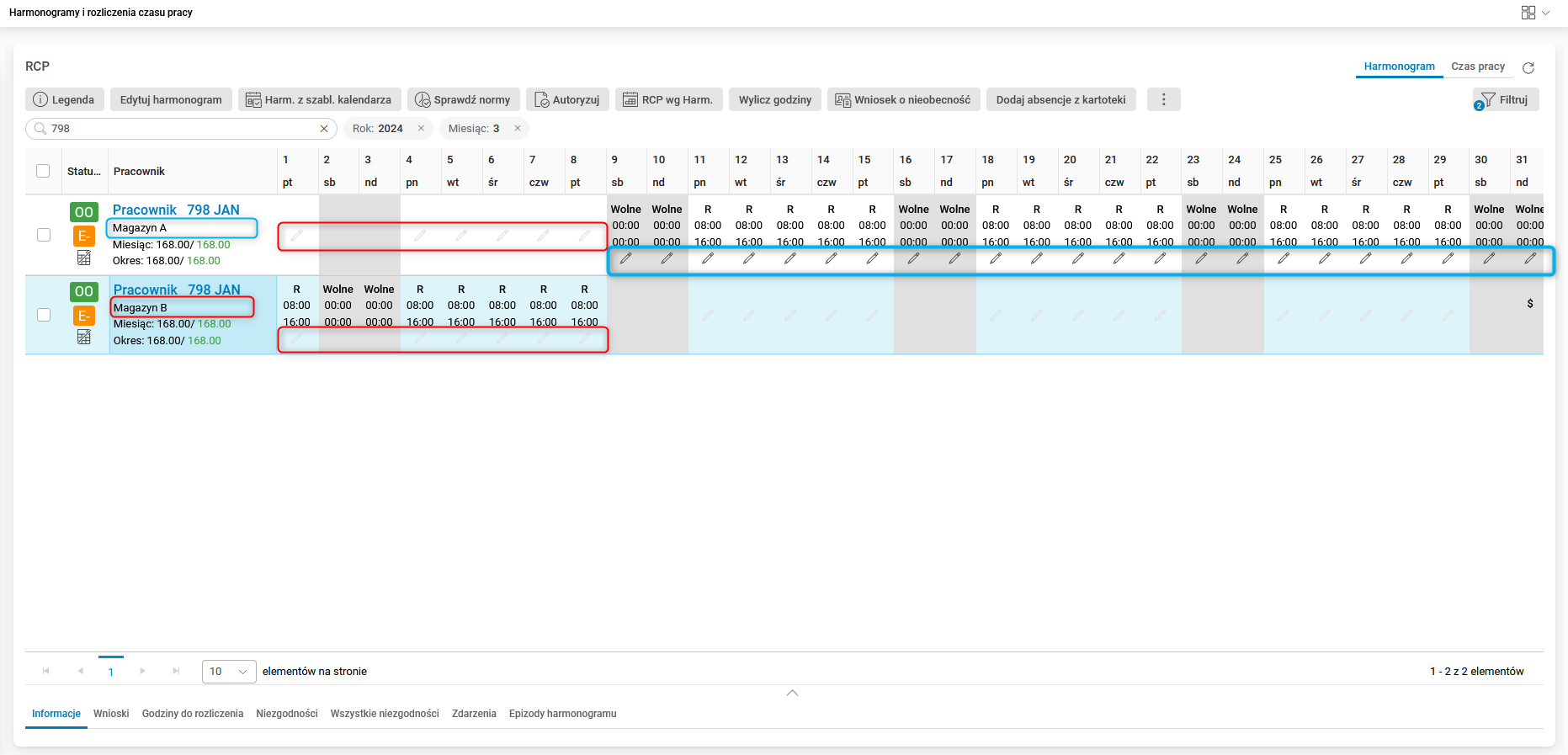Edit day 15 shift in Magazyn A row
Image resolution: width=1568 pixels, height=755 pixels.
point(873,259)
